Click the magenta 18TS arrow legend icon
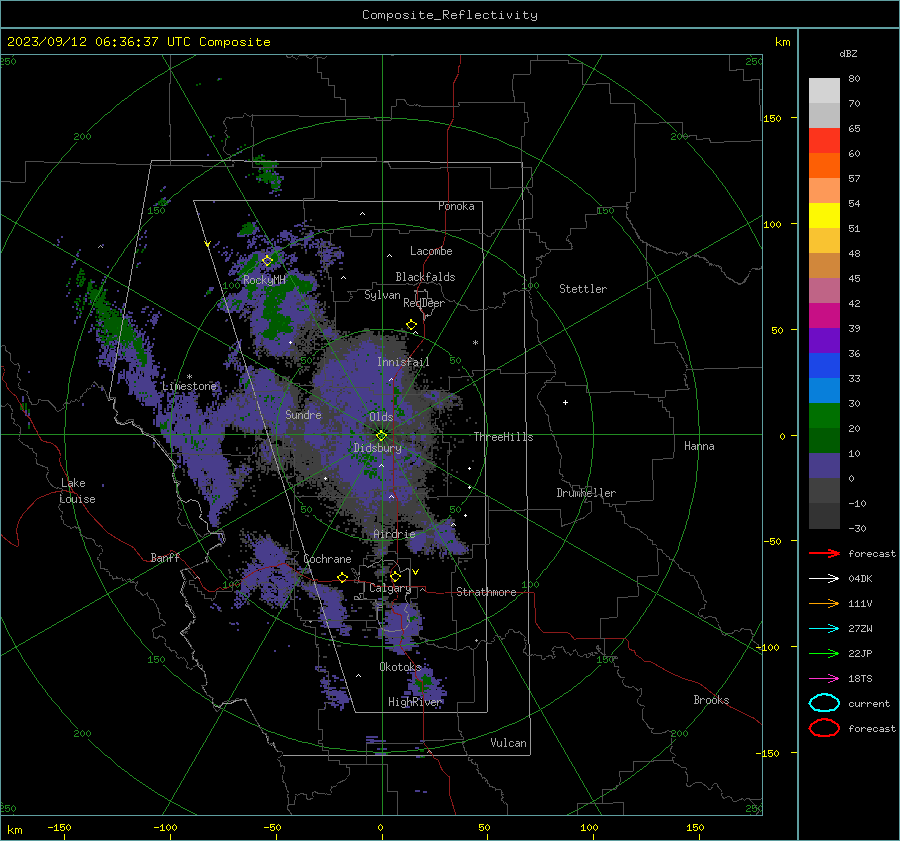This screenshot has width=900, height=841. point(824,678)
